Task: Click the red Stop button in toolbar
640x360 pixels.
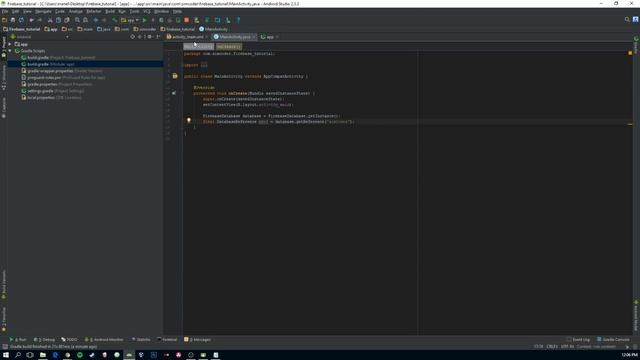Action: (x=187, y=20)
